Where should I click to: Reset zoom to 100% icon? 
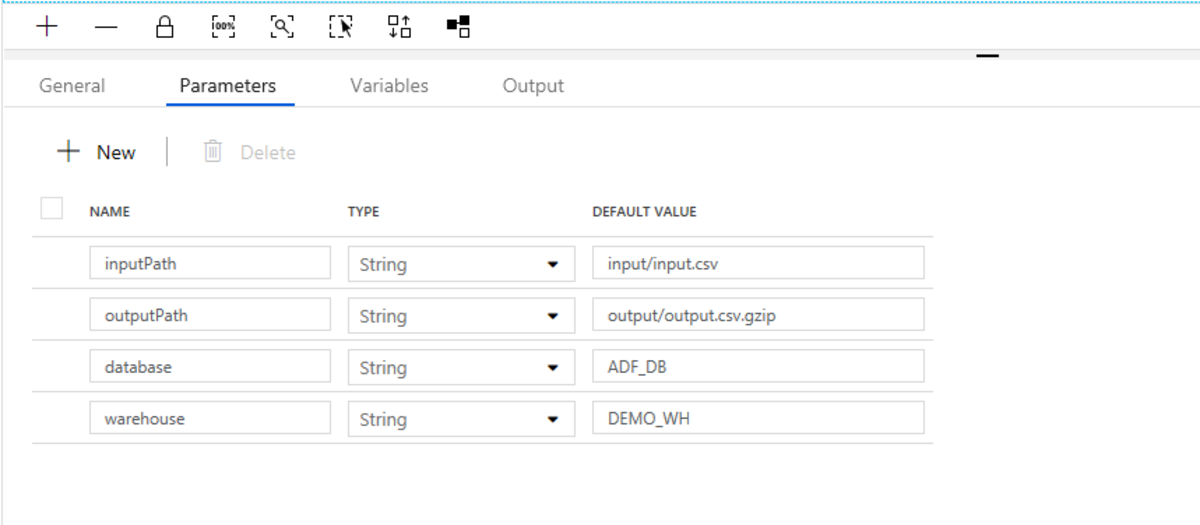click(x=224, y=27)
